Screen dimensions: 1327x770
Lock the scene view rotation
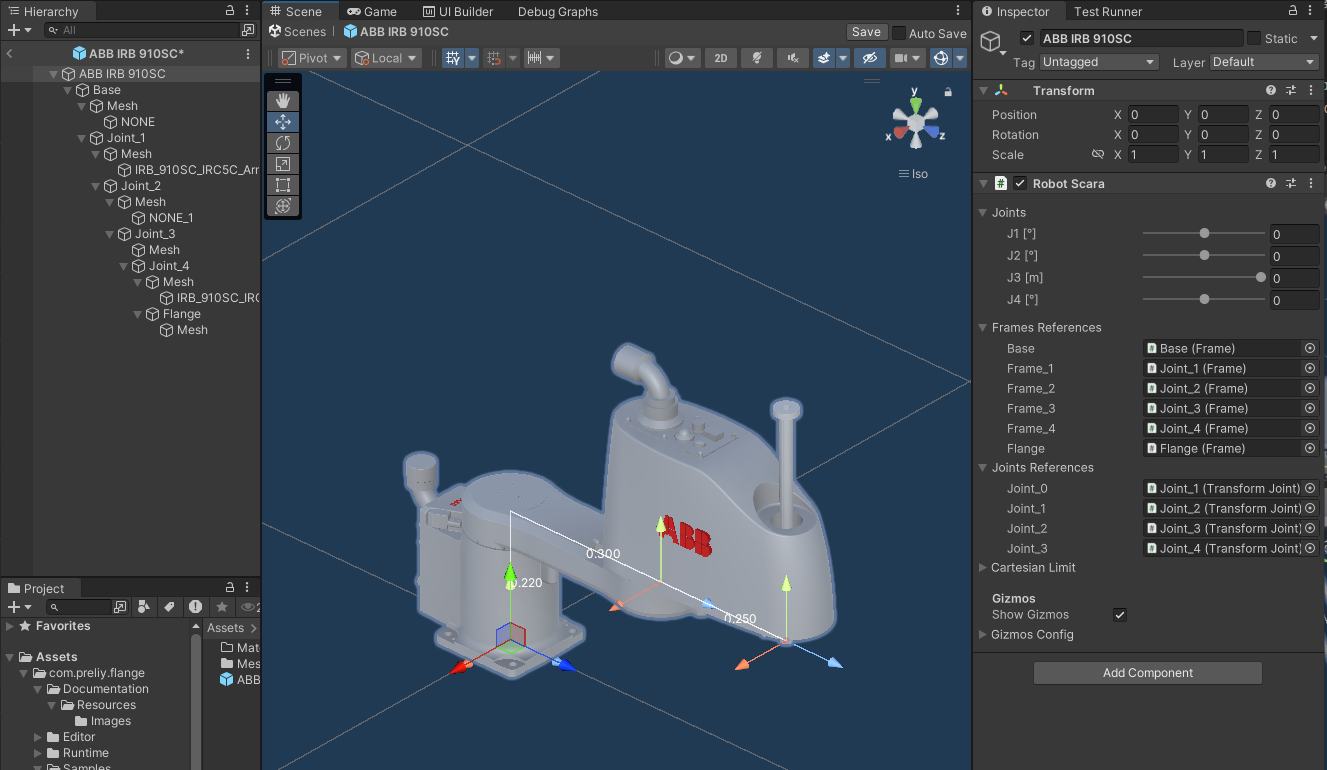[948, 92]
